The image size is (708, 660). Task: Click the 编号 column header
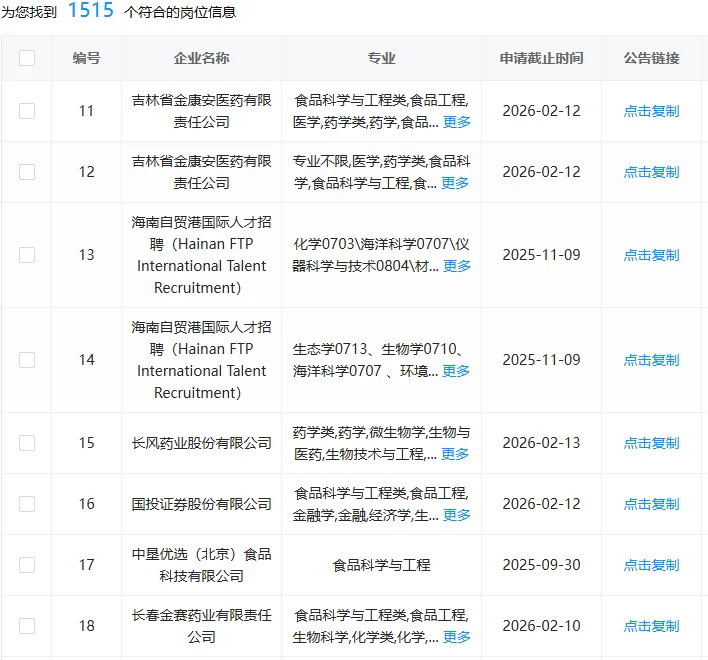click(86, 58)
